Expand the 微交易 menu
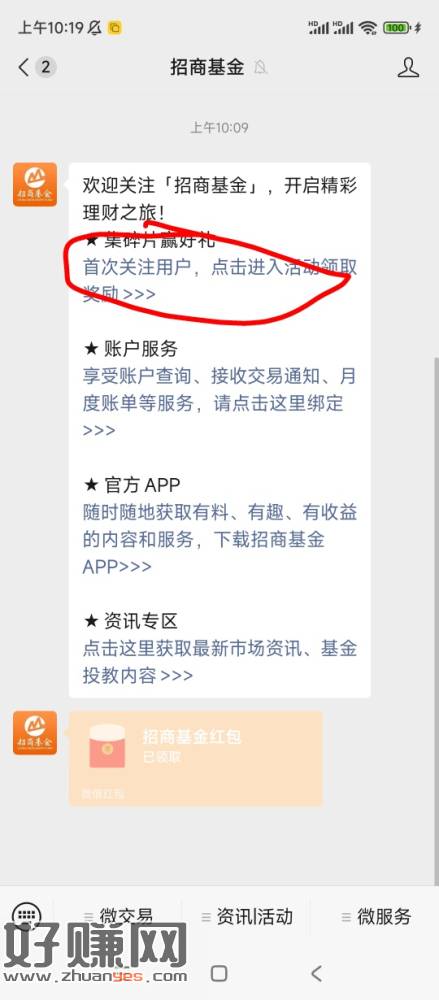 pyautogui.click(x=118, y=917)
